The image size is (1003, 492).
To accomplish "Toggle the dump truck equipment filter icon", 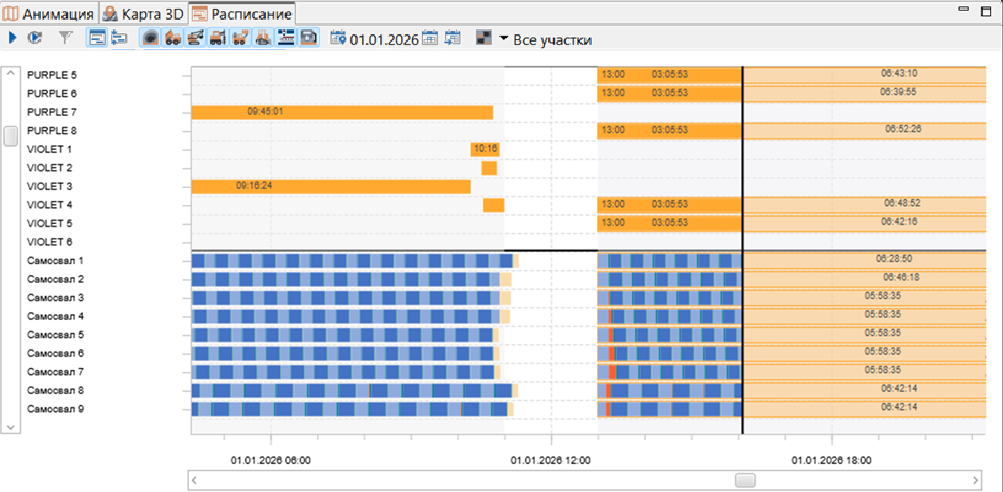I will [x=172, y=38].
